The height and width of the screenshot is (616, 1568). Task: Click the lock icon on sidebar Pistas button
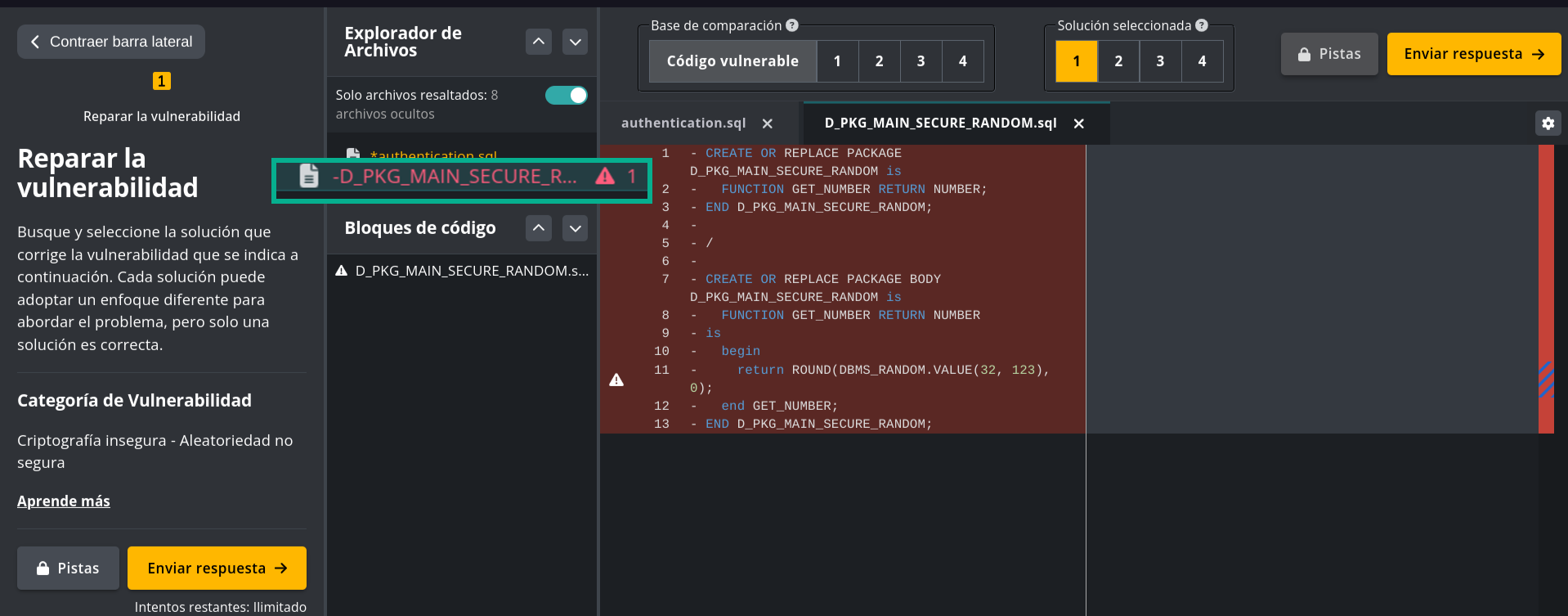point(43,568)
